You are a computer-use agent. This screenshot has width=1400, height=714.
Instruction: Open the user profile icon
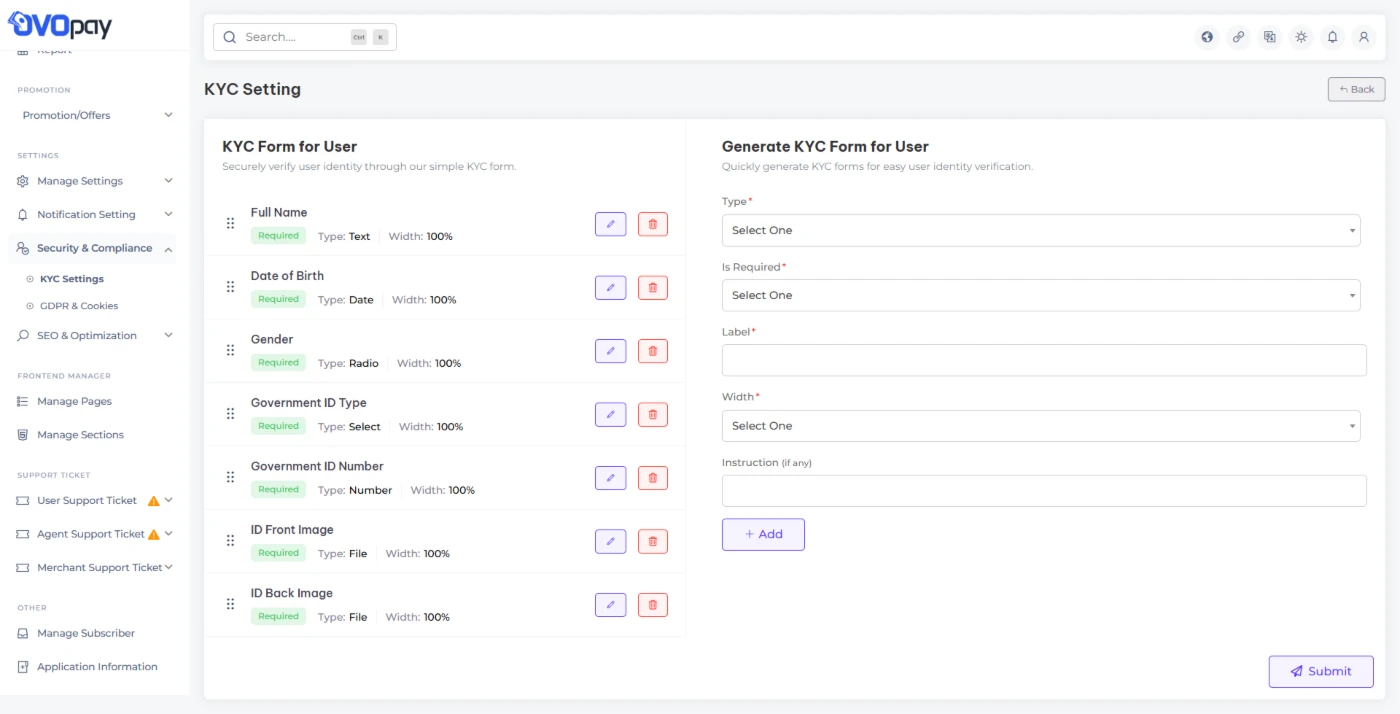1363,37
